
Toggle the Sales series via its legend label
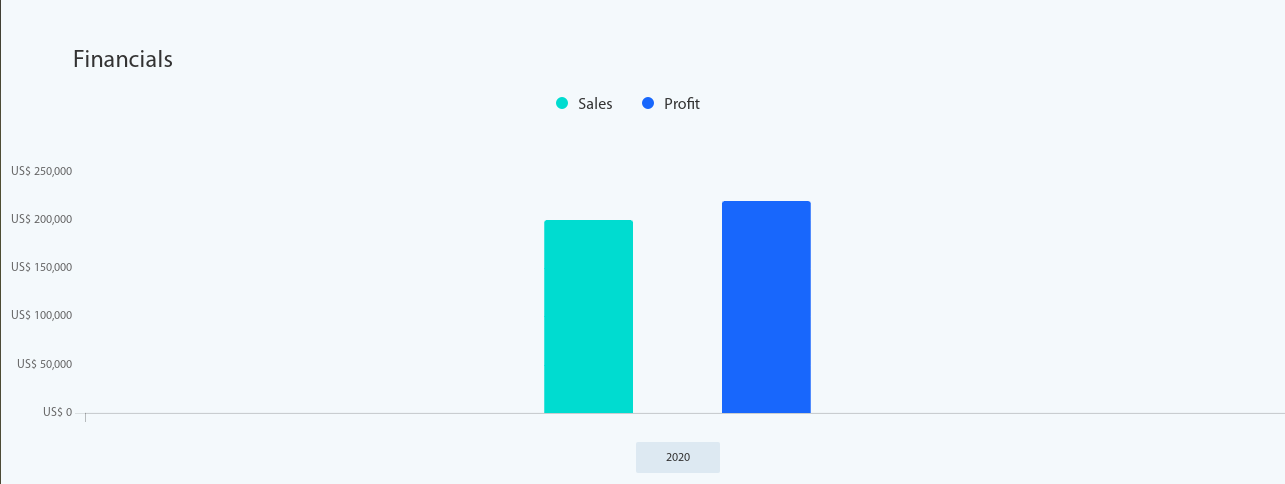pyautogui.click(x=595, y=104)
